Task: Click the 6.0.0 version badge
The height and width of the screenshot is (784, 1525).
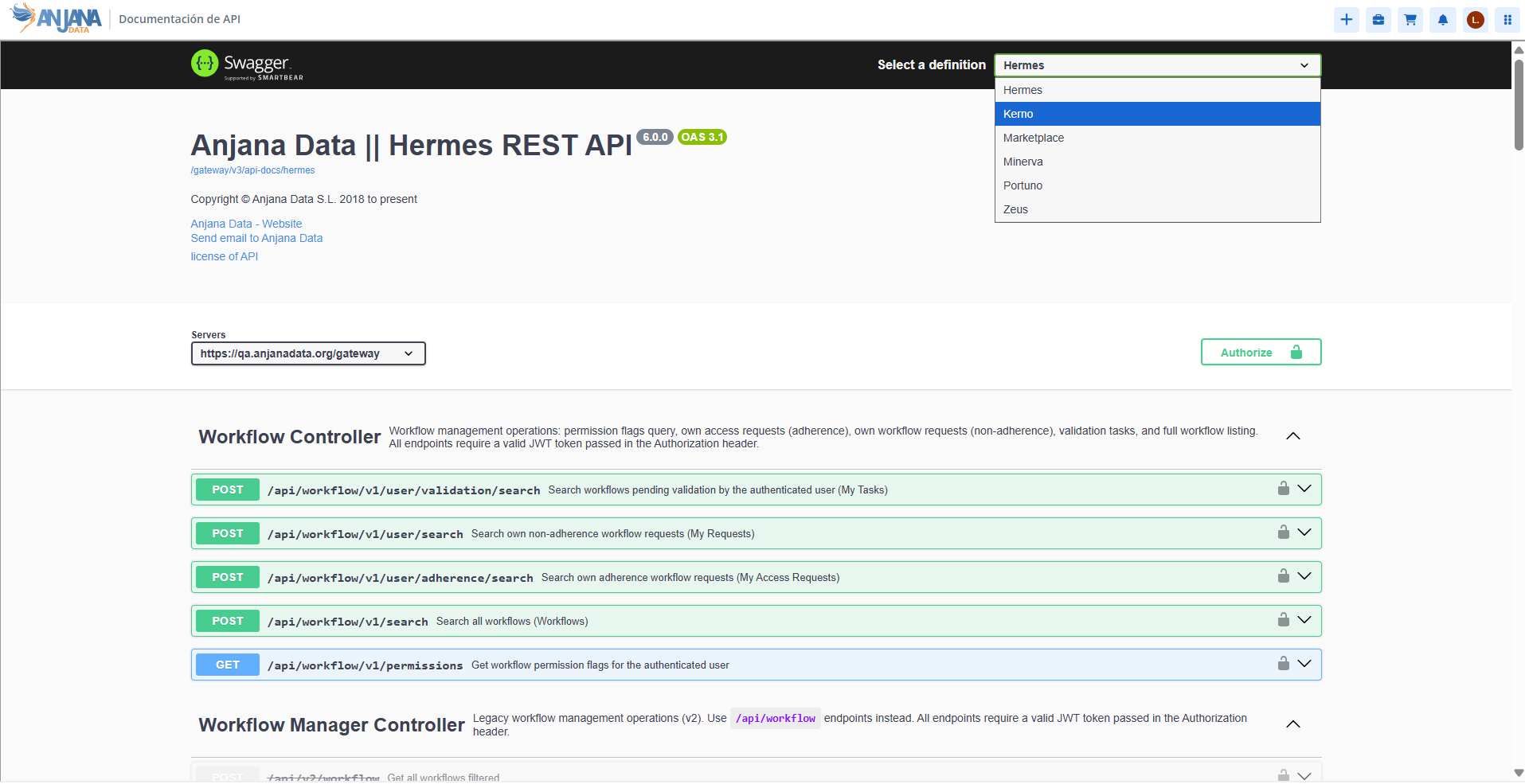Action: click(x=655, y=137)
